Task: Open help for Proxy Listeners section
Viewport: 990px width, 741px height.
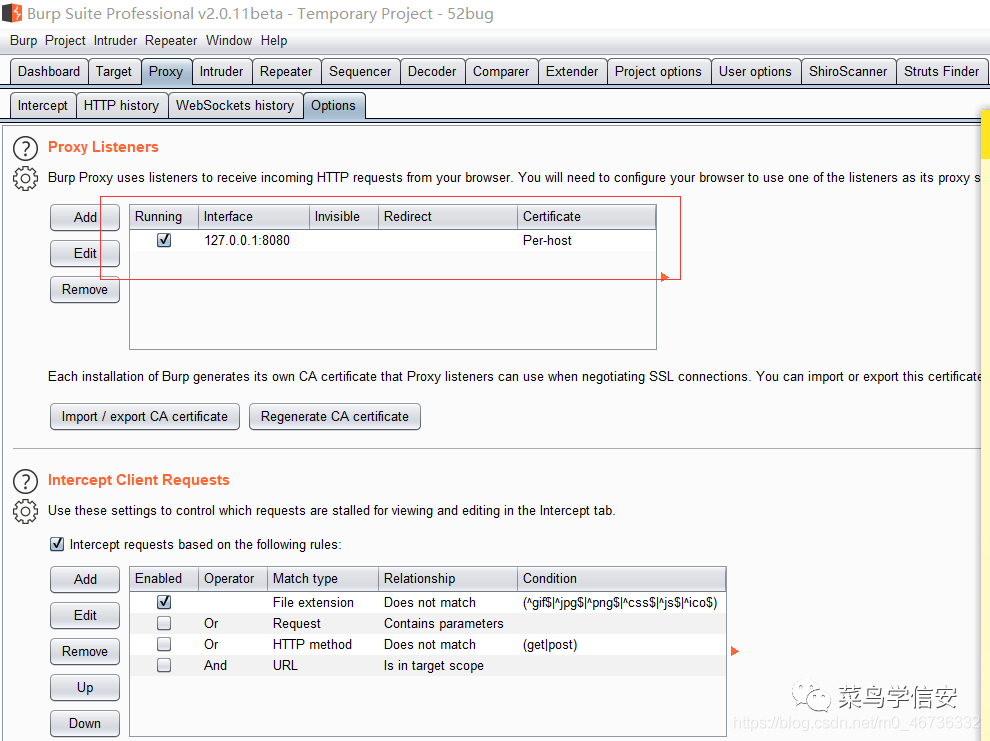Action: click(25, 148)
